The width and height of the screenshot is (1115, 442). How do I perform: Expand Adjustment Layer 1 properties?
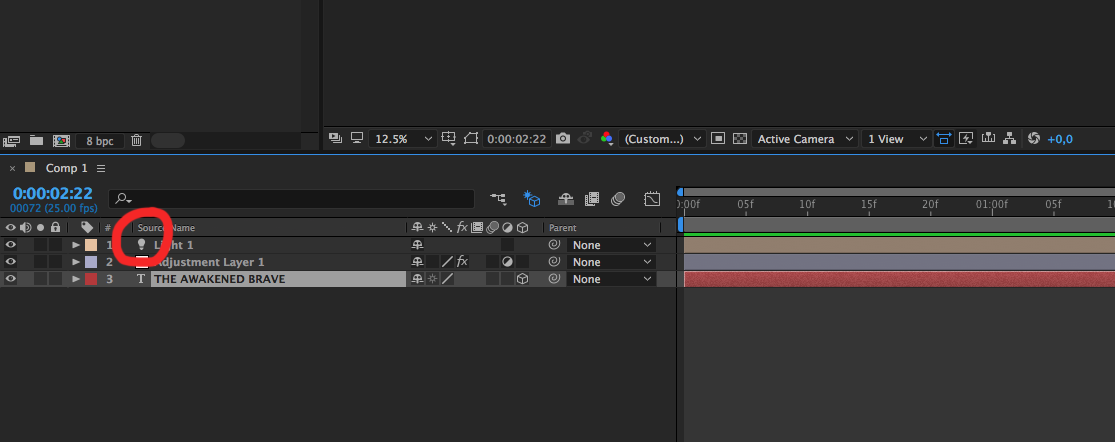pos(76,262)
